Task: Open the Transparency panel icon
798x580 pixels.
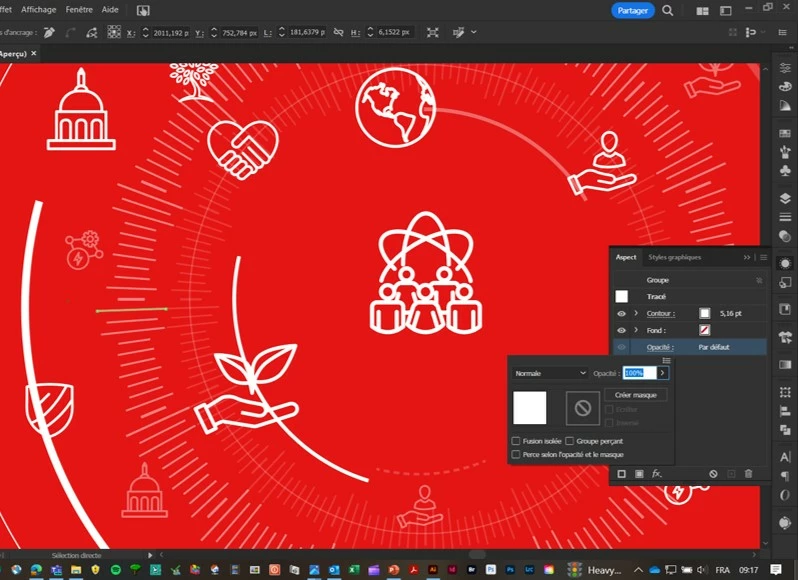Action: point(785,236)
